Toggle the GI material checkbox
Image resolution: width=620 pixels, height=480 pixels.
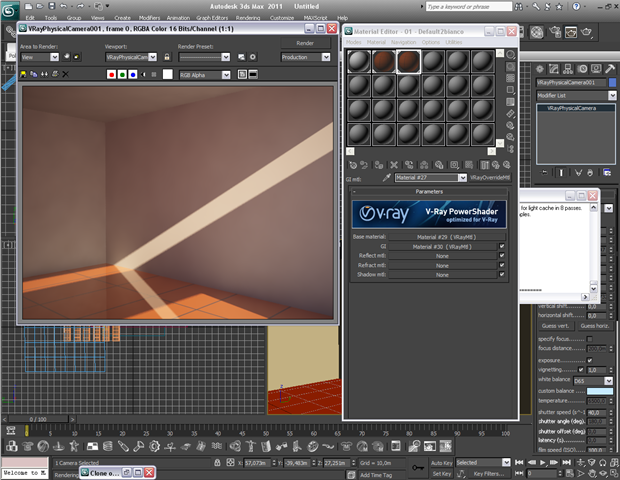click(502, 245)
